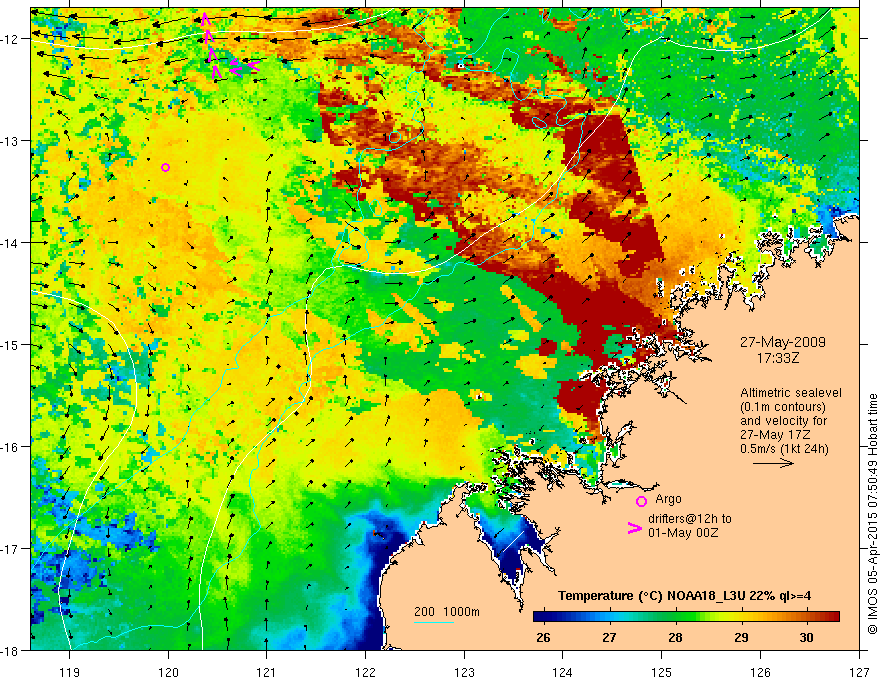Viewport: 880px width, 680px height.
Task: Click the magenta Argo circle in the legend
Action: (x=641, y=501)
